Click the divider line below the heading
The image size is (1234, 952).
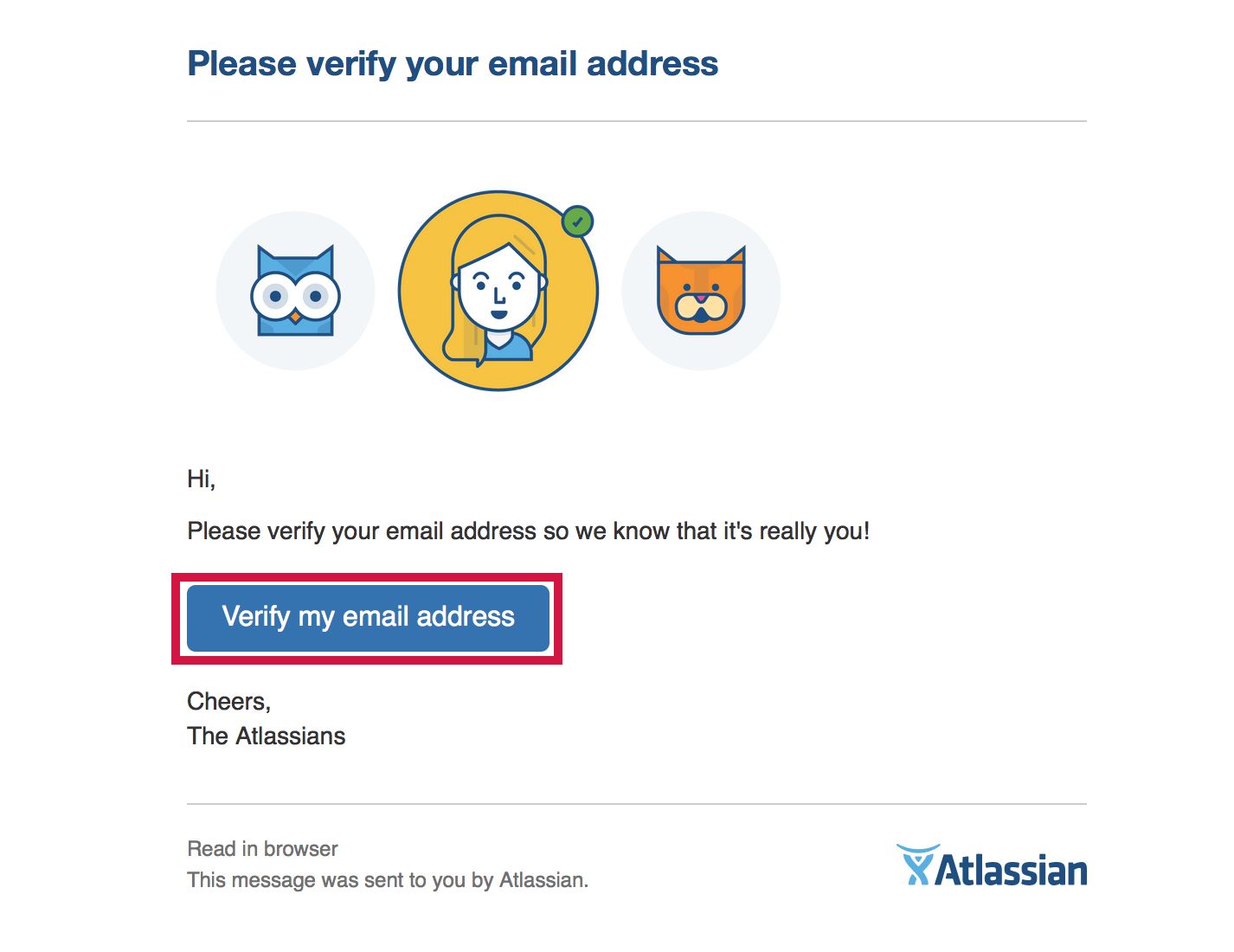[x=637, y=121]
